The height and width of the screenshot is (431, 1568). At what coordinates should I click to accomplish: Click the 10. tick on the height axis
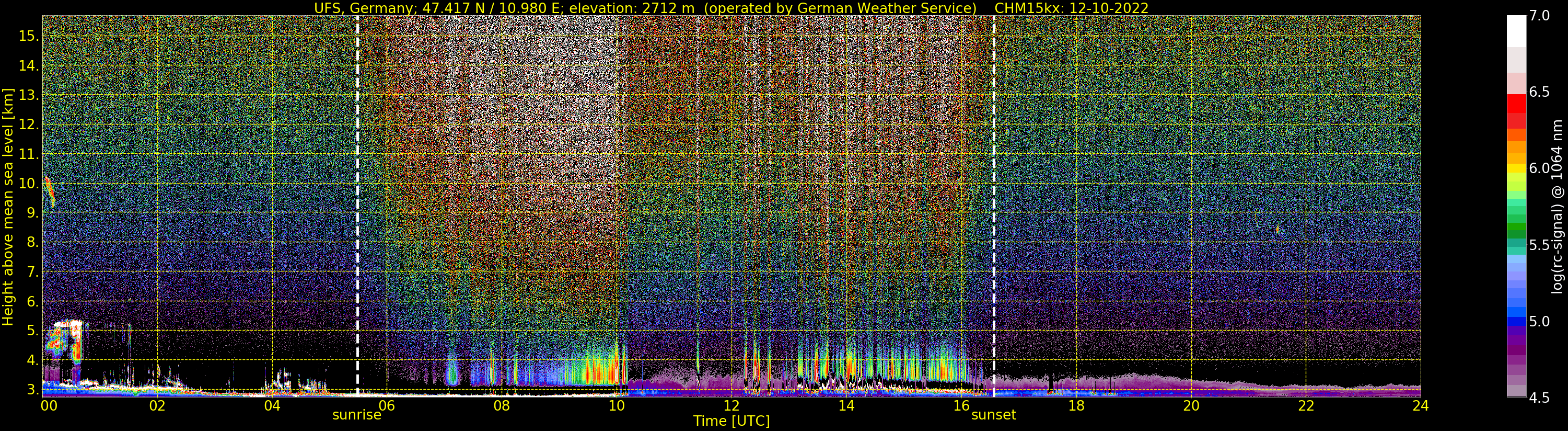(28, 184)
